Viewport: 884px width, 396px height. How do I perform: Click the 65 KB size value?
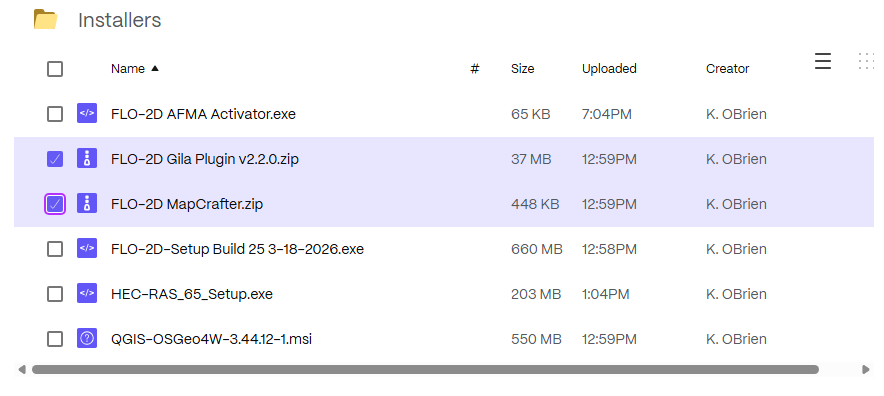coord(531,114)
